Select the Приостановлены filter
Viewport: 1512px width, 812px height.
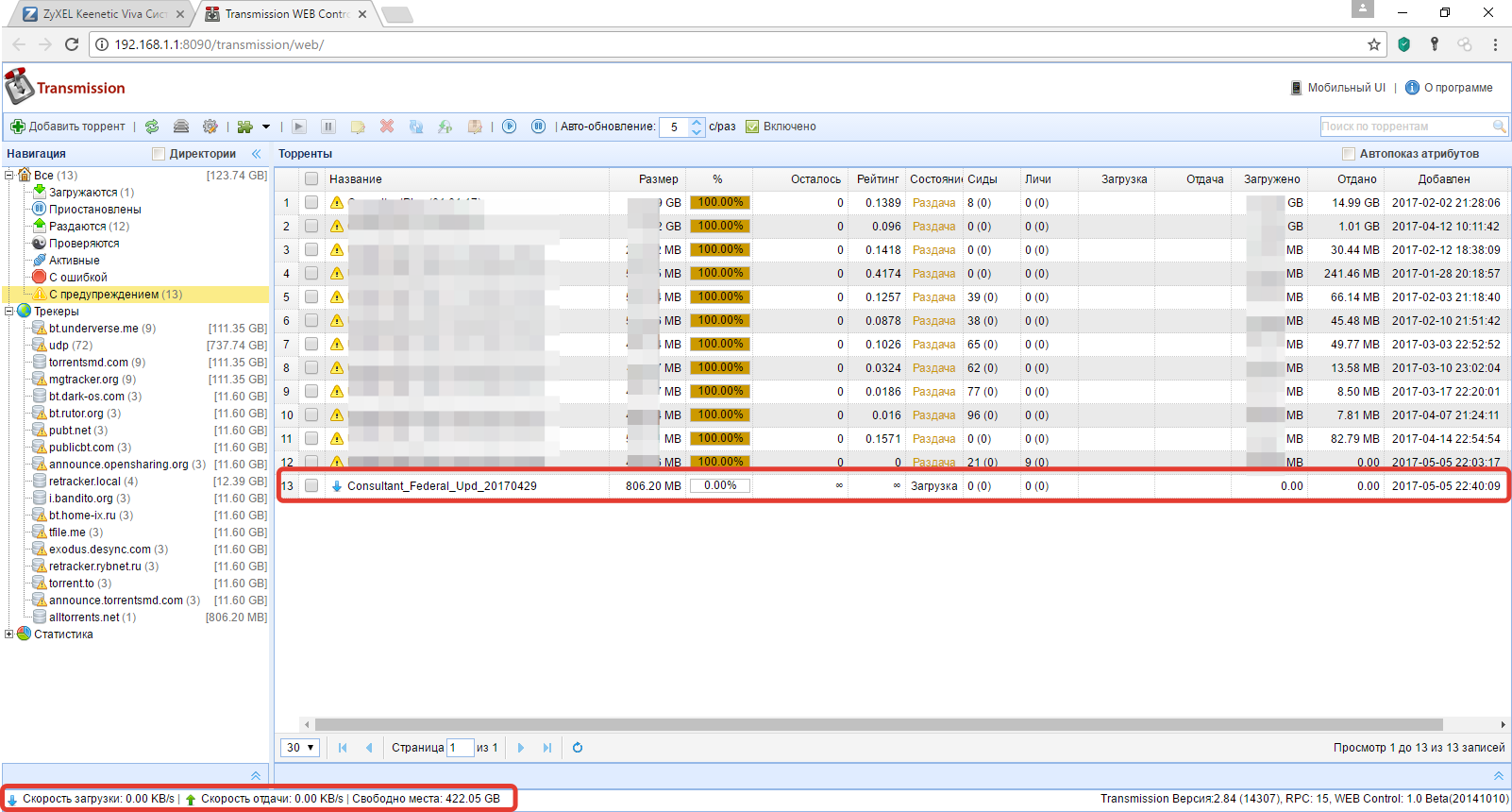pos(95,209)
